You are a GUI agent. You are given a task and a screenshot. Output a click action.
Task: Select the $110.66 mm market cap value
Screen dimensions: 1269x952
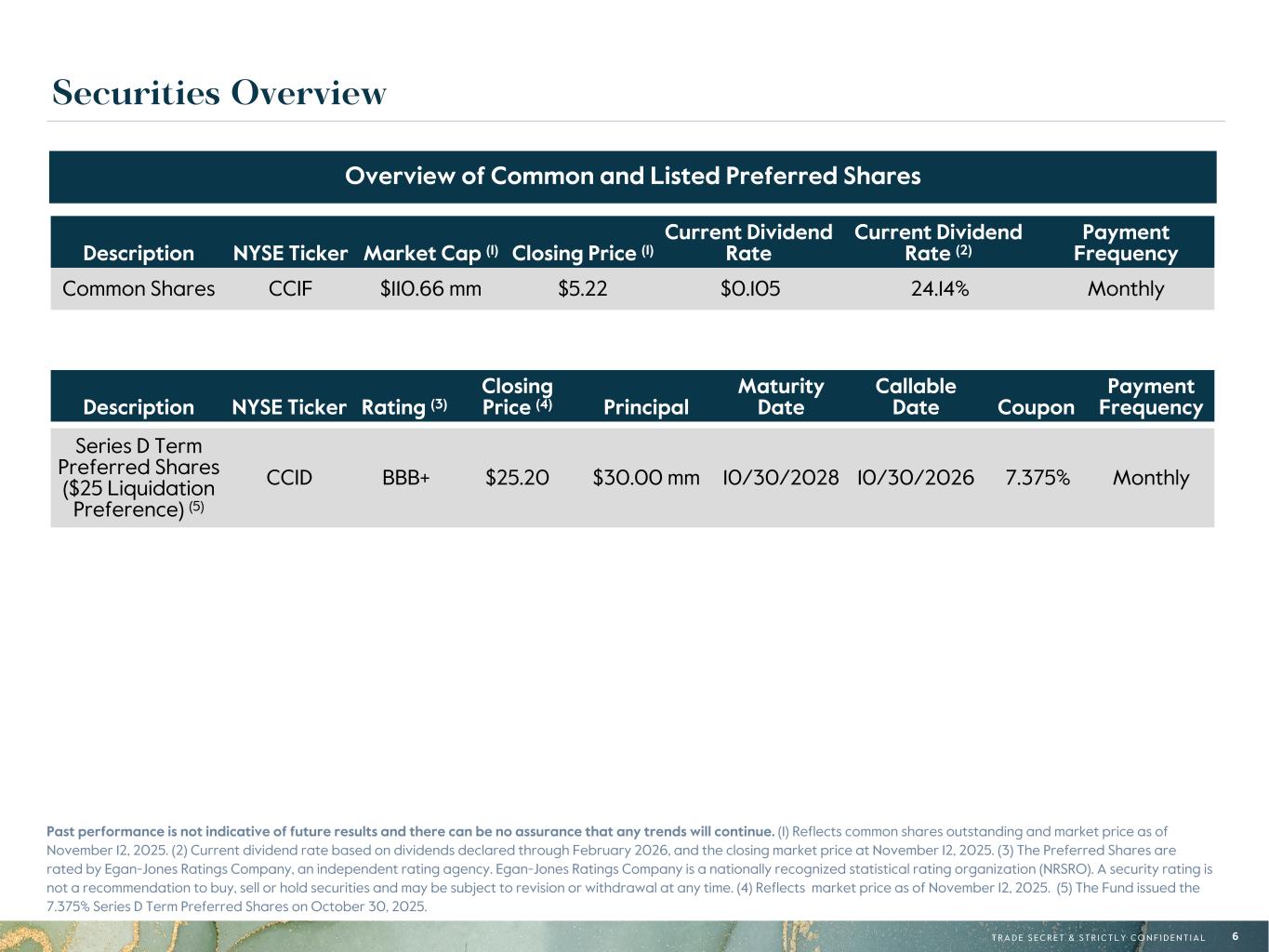pyautogui.click(x=430, y=289)
